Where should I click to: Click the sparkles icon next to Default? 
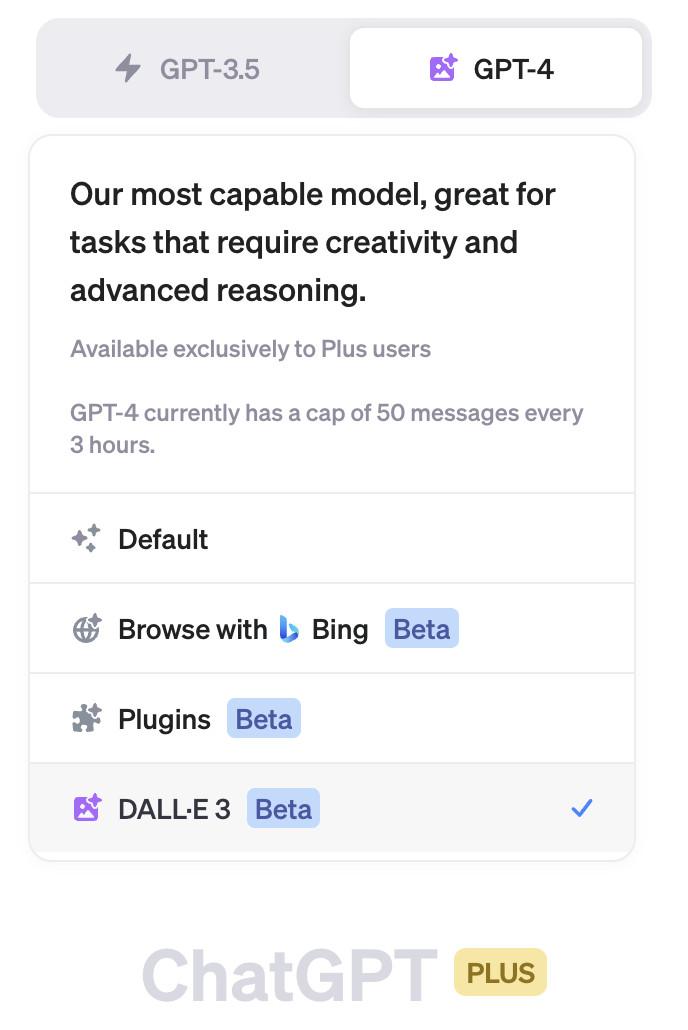[86, 539]
